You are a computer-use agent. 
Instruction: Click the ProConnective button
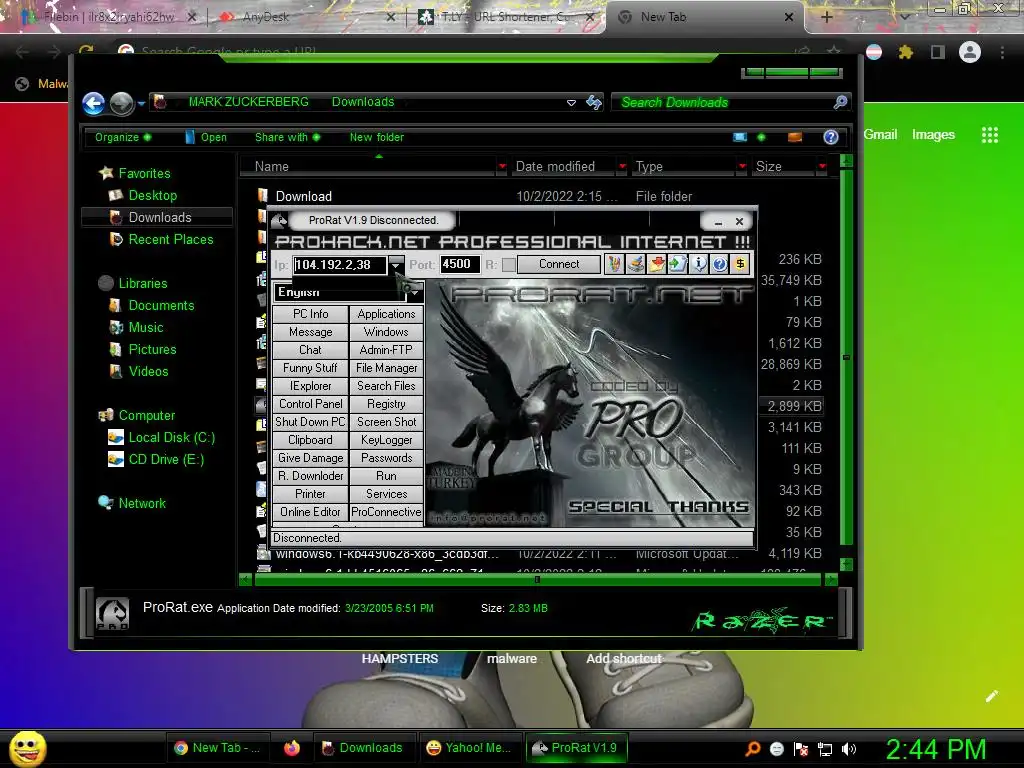pyautogui.click(x=386, y=512)
